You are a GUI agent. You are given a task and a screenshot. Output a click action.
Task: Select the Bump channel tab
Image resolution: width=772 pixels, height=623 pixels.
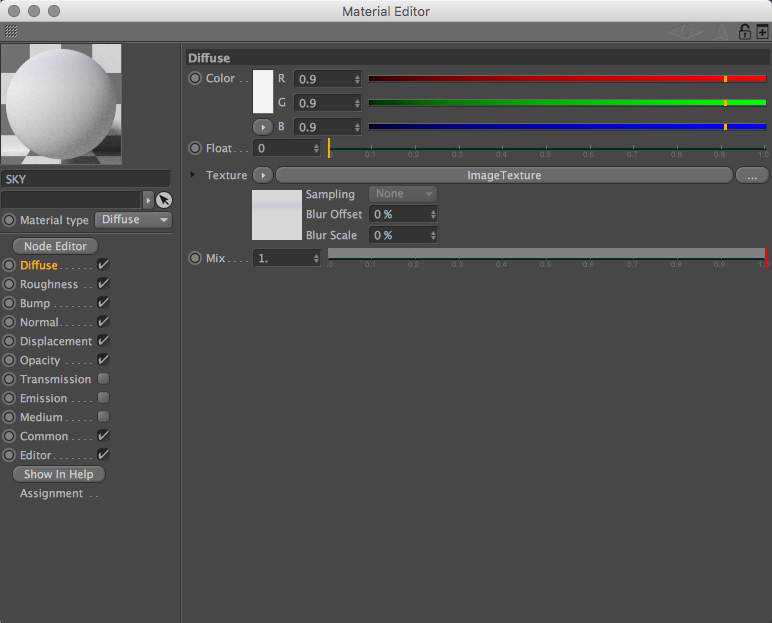35,303
